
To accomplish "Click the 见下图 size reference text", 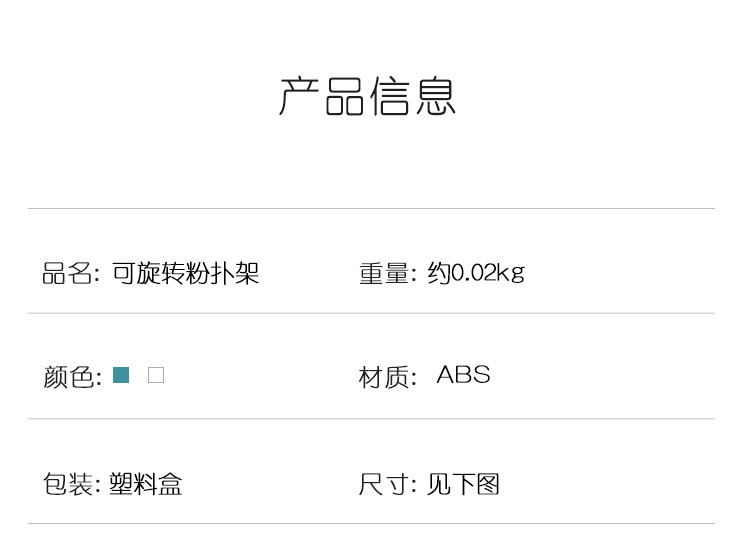I will coord(463,483).
